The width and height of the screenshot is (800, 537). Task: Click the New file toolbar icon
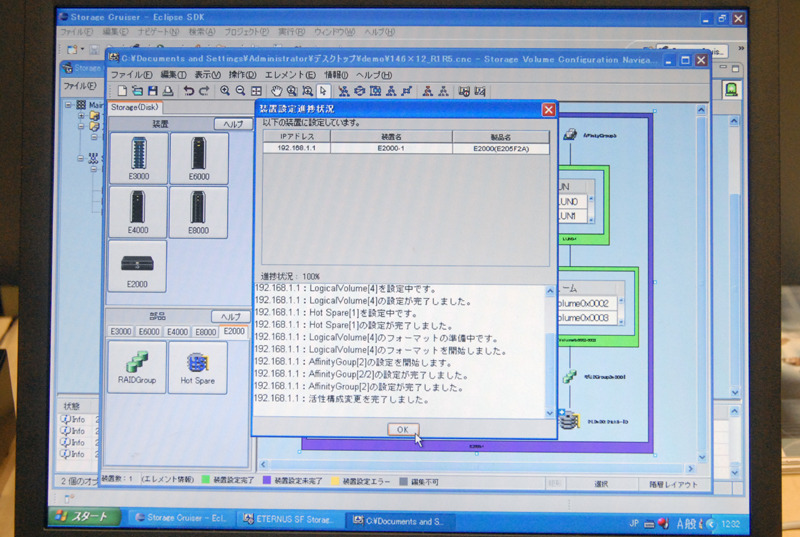pos(122,91)
